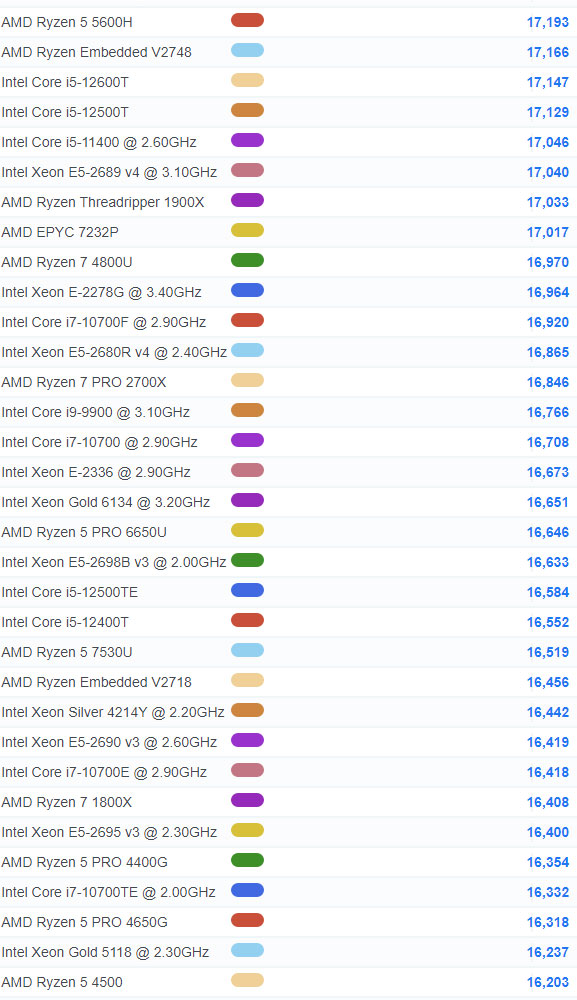Open Intel Xeon E5-2689 v4 @ 3.10GHz
The width and height of the screenshot is (577, 1000).
[109, 172]
